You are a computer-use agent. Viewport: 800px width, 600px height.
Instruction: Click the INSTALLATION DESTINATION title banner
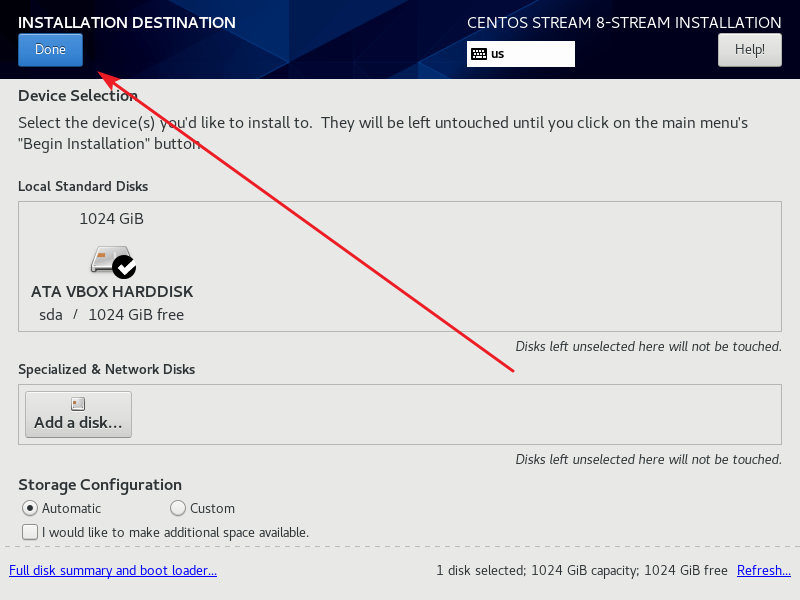pyautogui.click(x=127, y=22)
